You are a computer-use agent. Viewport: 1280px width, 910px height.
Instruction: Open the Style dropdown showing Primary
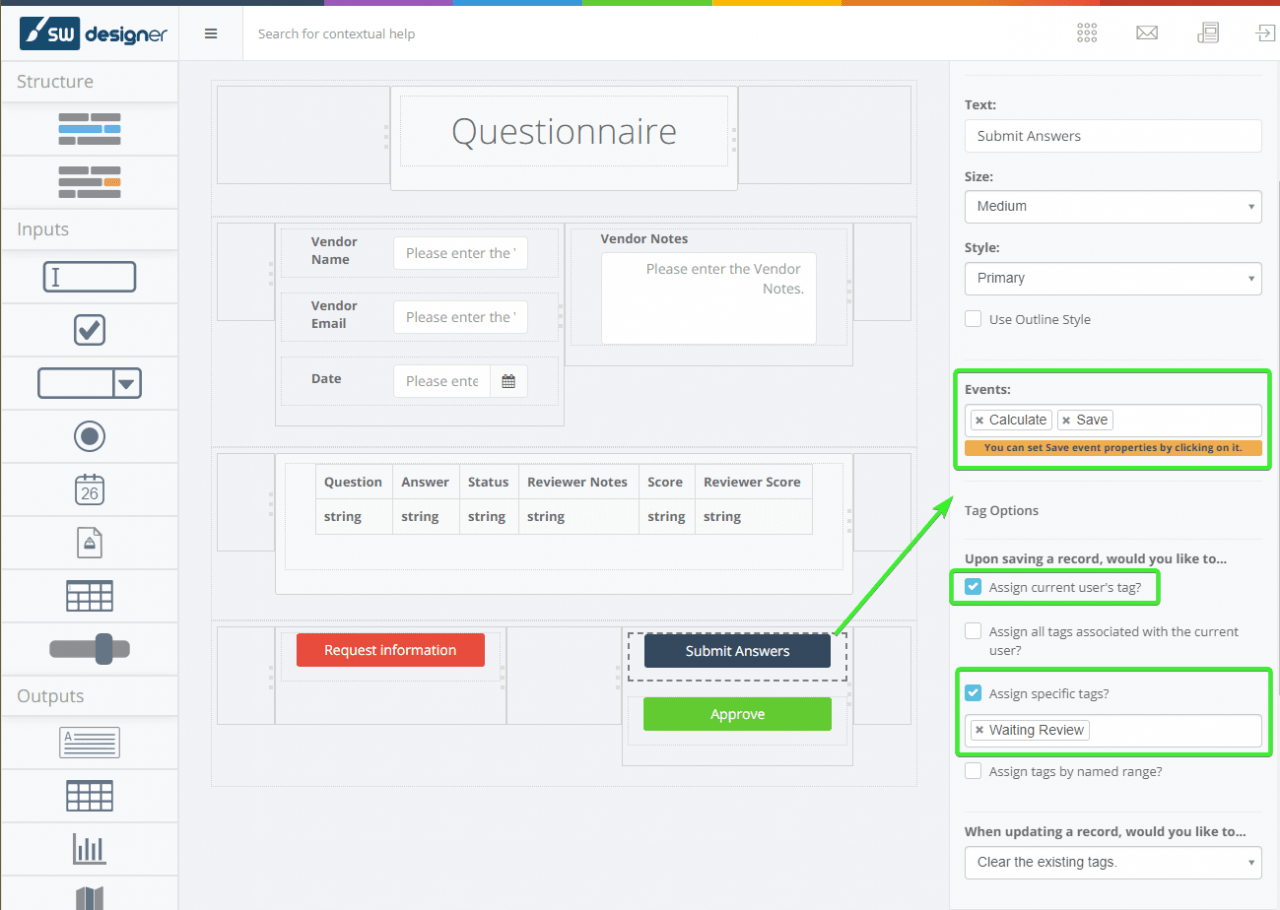[1113, 278]
